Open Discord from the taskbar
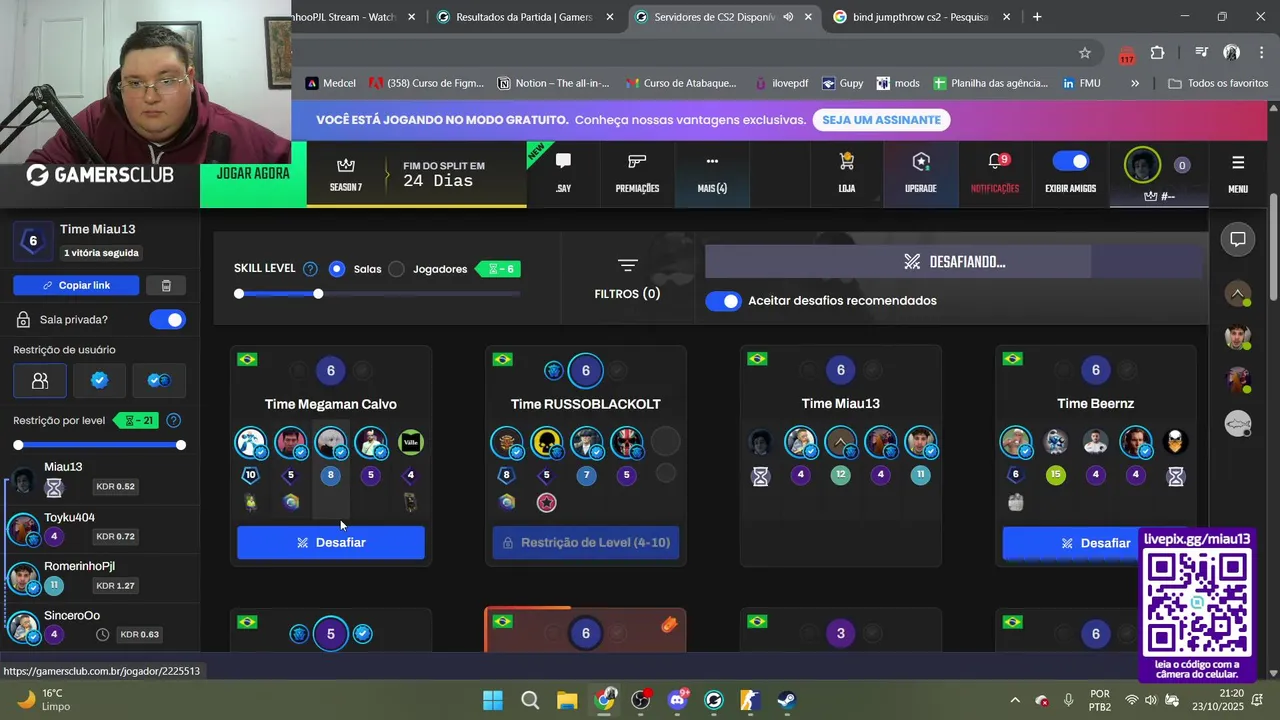 coord(677,700)
